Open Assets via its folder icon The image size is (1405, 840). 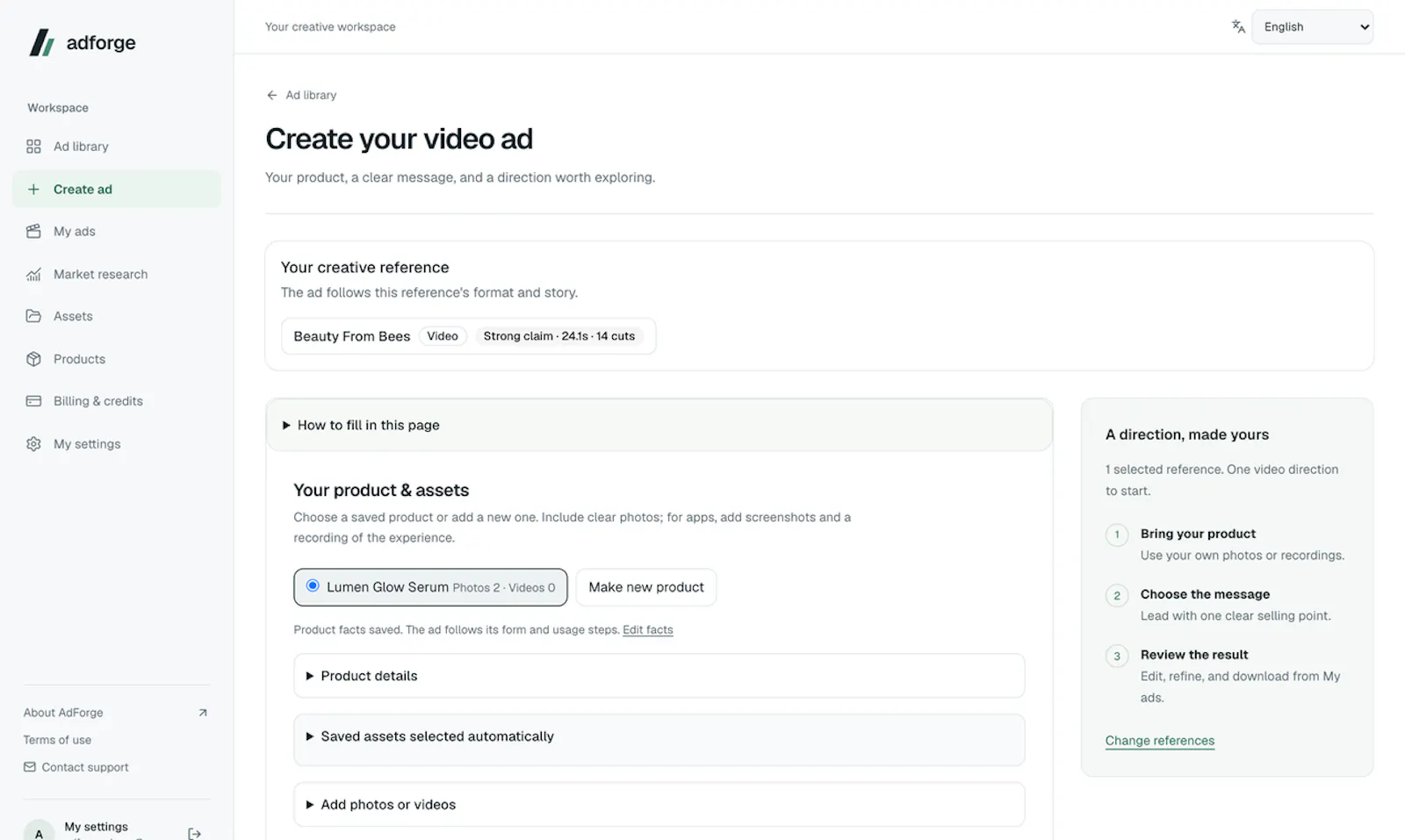pos(33,316)
